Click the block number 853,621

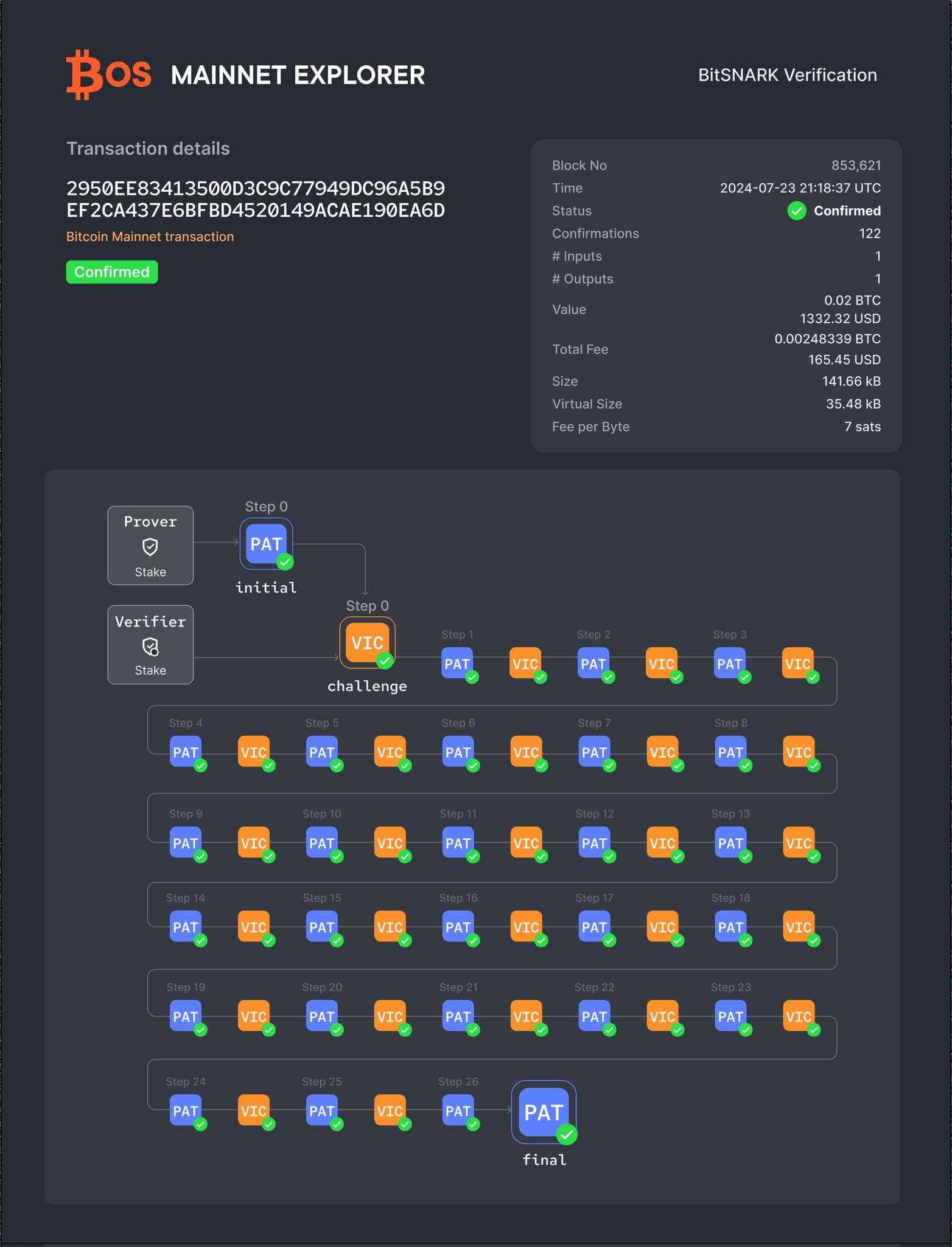coord(856,166)
